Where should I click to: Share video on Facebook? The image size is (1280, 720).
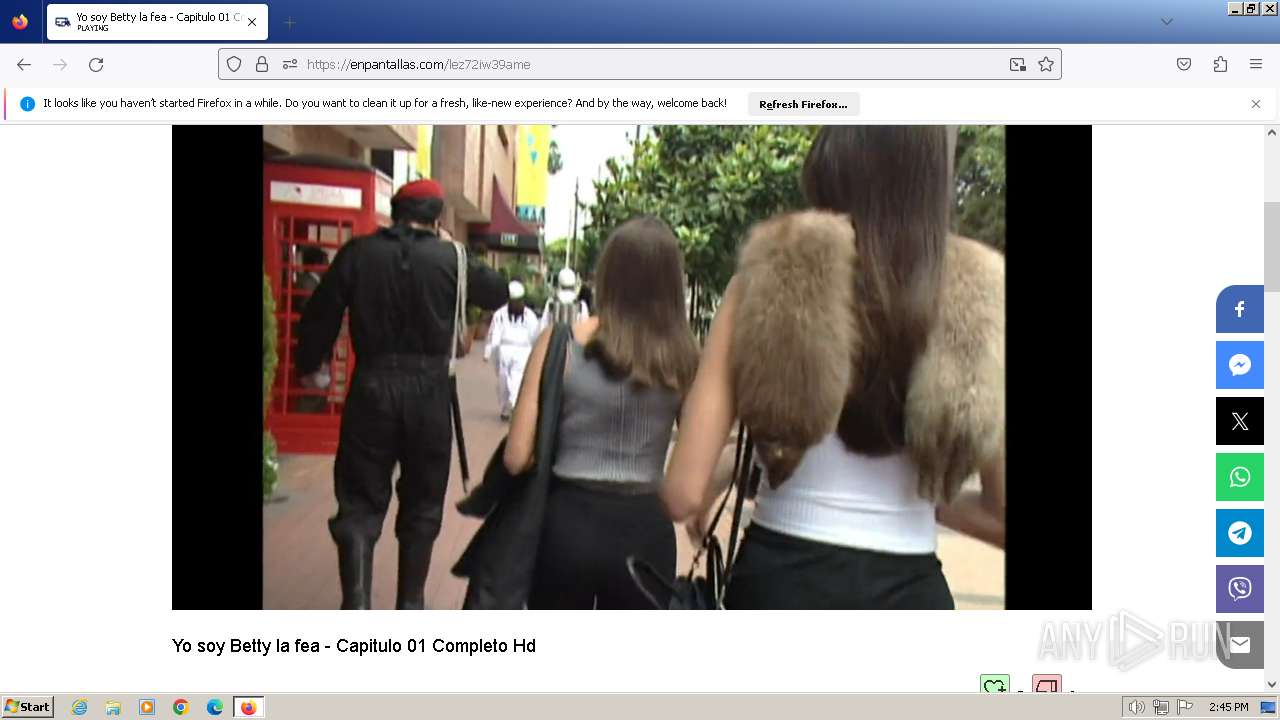1240,309
